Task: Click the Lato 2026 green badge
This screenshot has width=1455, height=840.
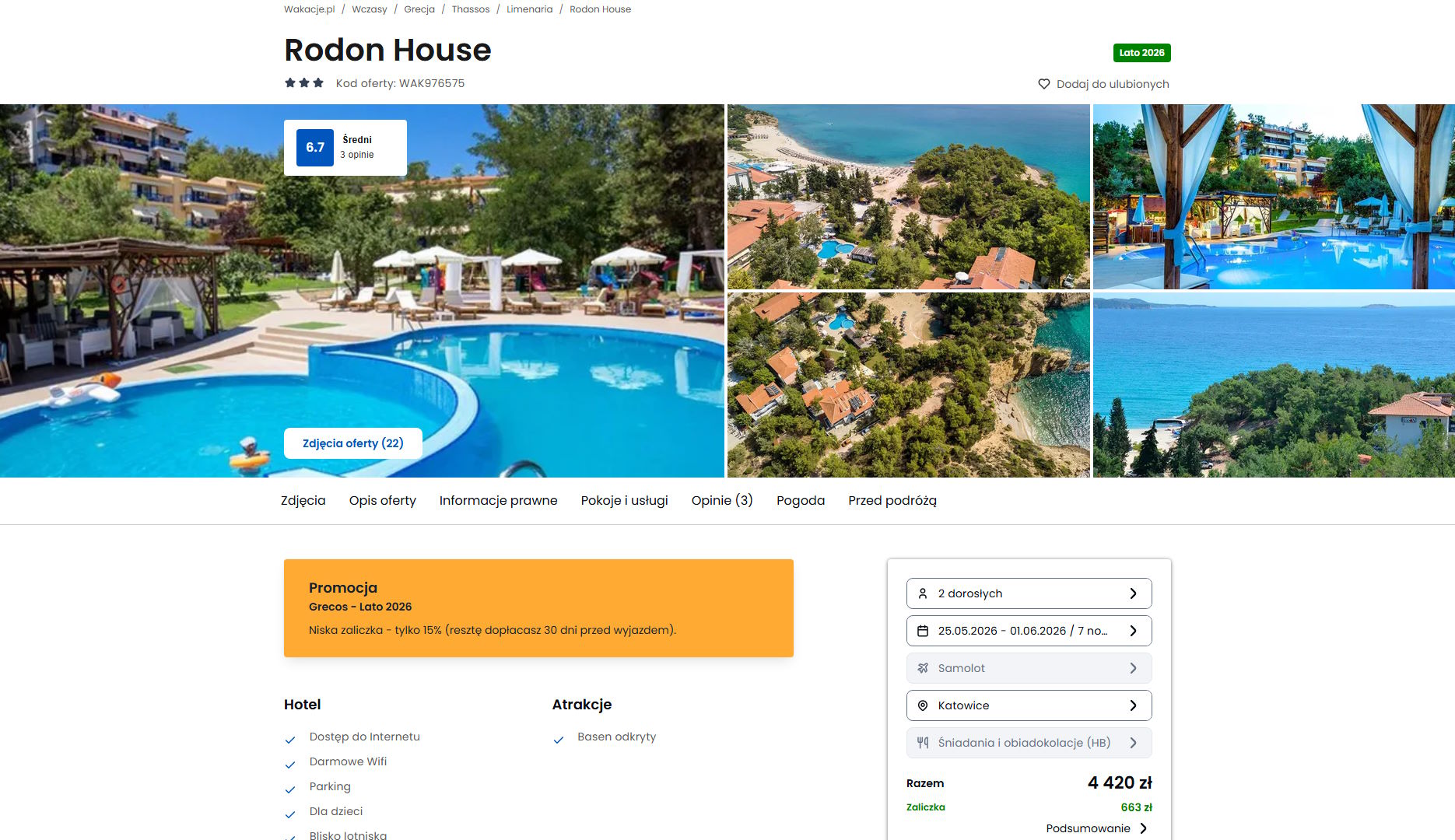Action: tap(1141, 53)
